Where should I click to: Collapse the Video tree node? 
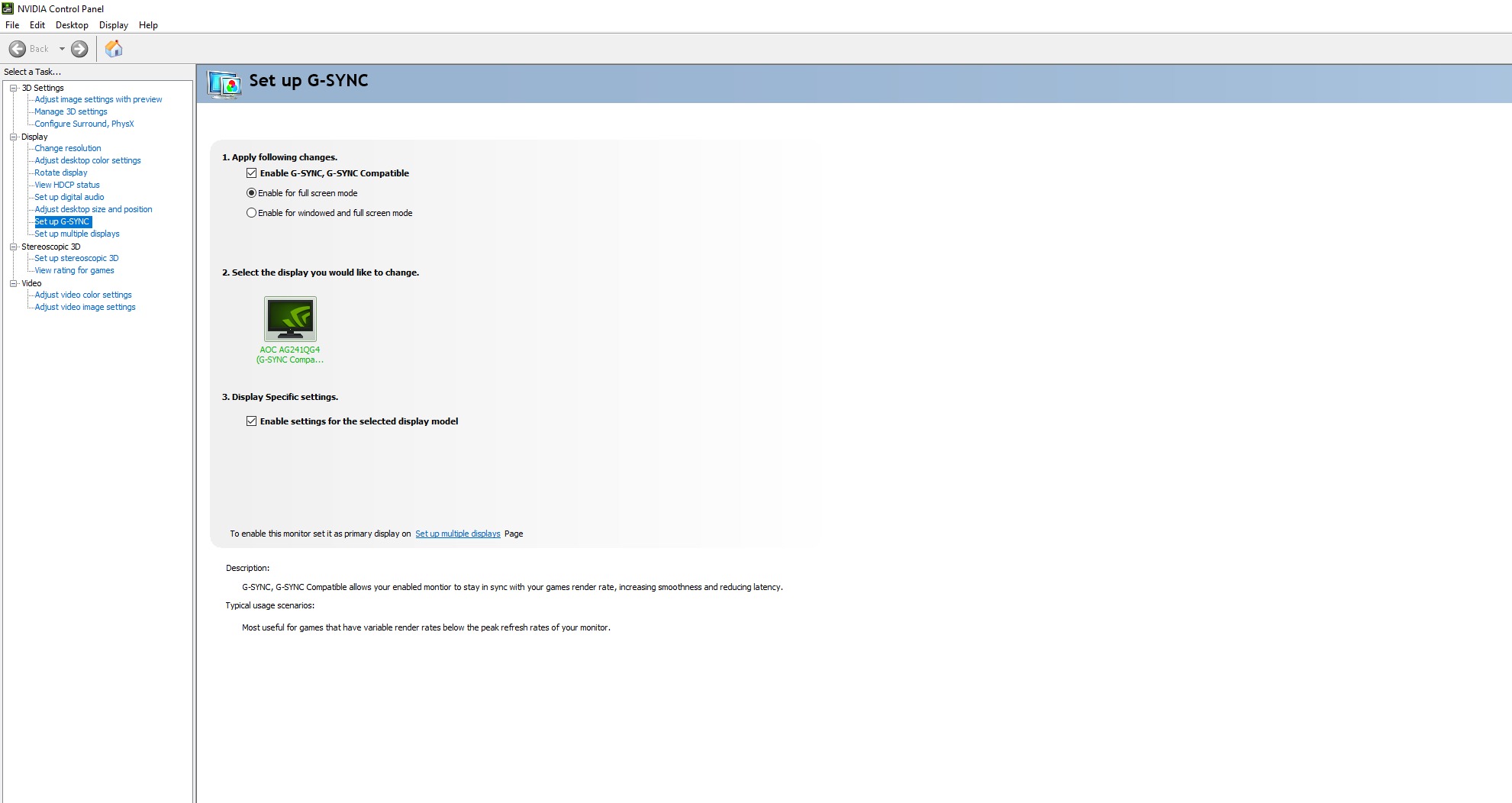13,283
